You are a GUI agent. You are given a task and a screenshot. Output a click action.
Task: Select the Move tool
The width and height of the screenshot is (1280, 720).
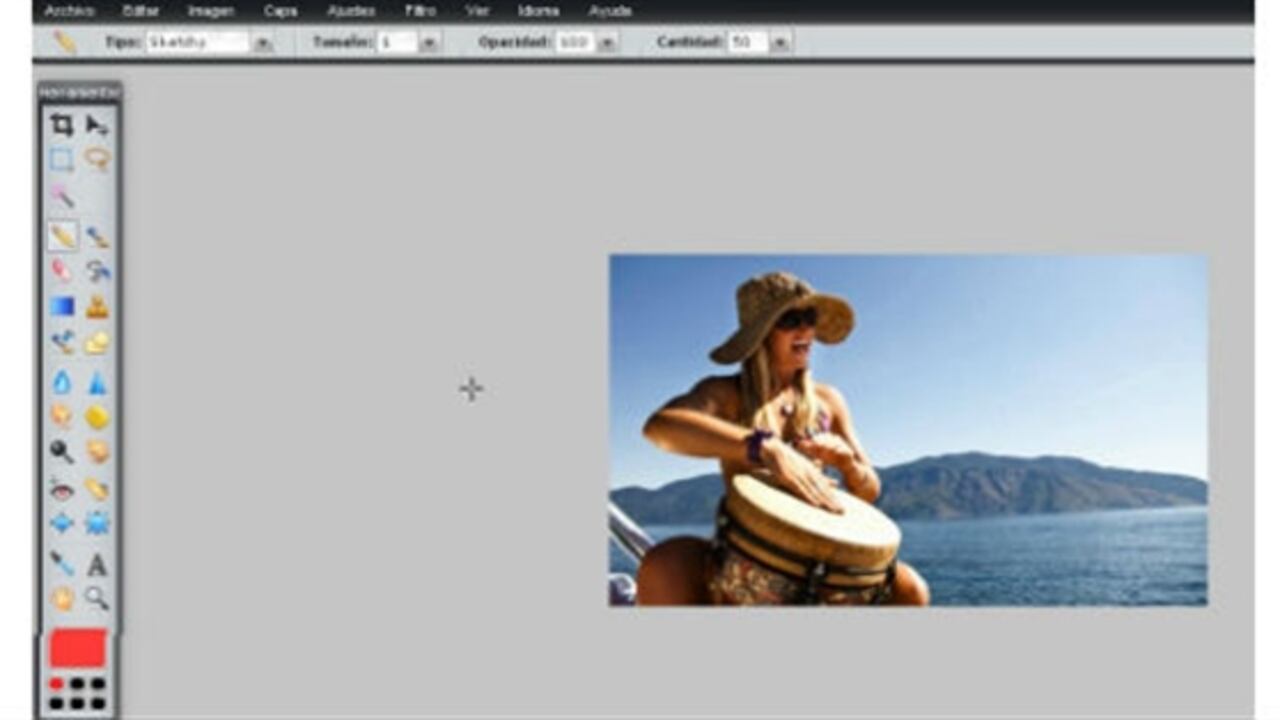[97, 125]
